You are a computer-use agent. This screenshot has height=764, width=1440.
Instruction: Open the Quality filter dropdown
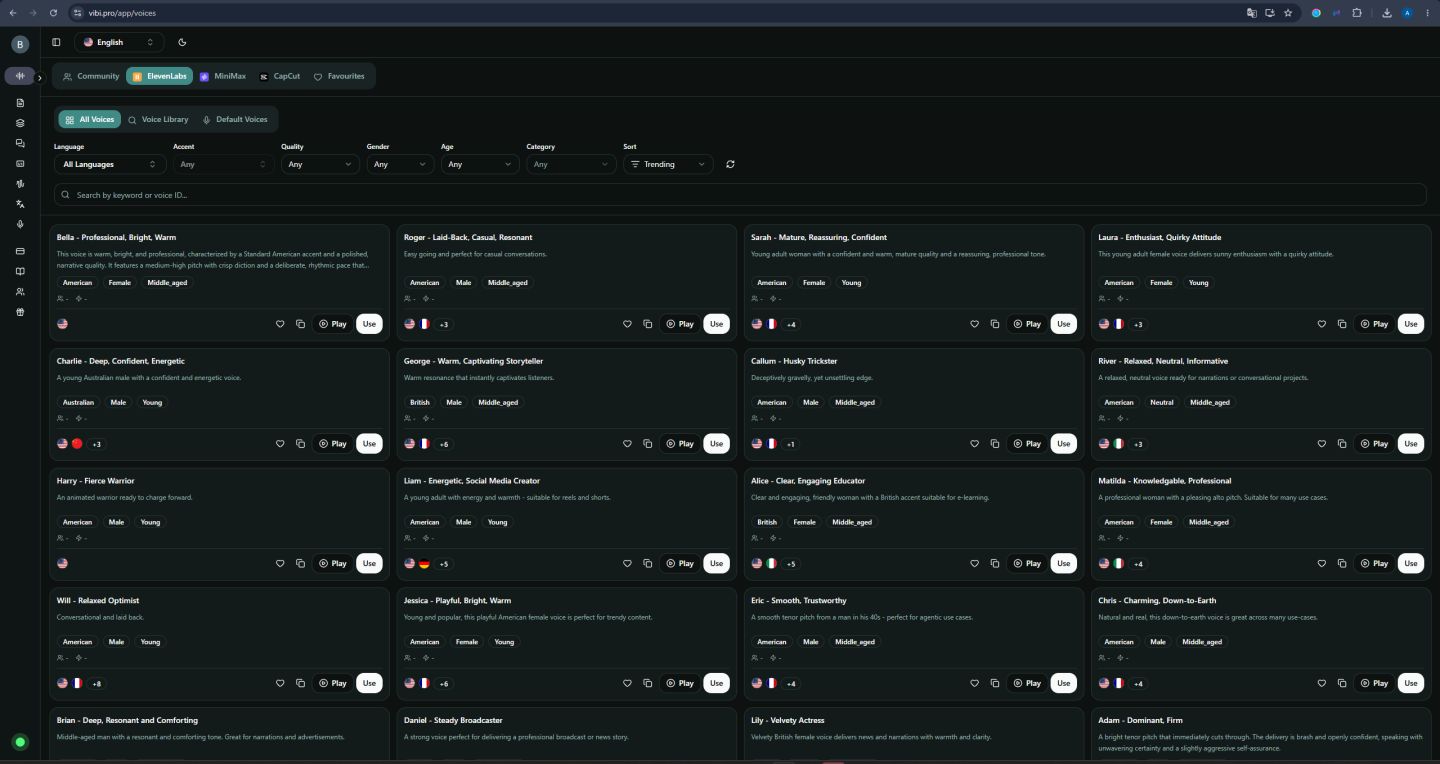(320, 164)
